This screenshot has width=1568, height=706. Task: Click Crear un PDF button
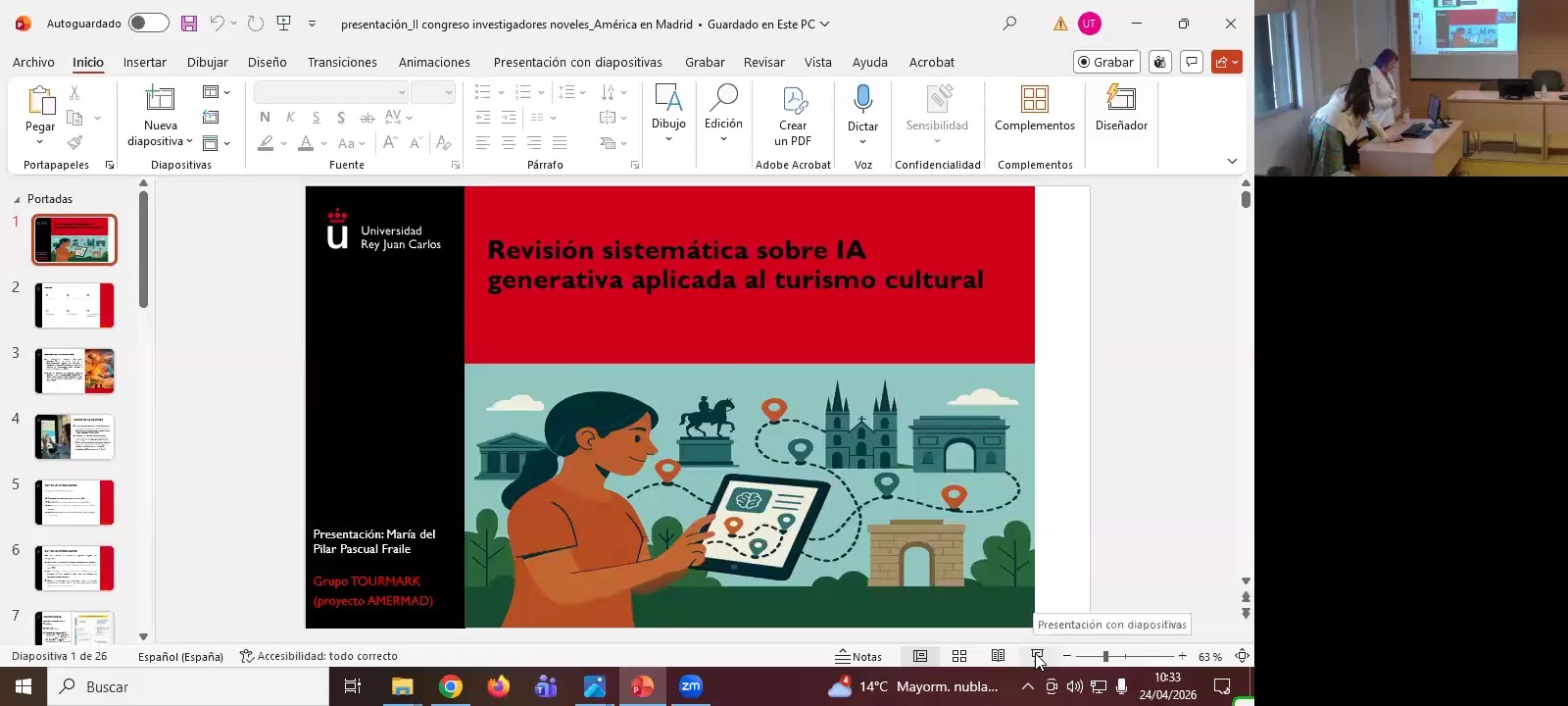[793, 116]
